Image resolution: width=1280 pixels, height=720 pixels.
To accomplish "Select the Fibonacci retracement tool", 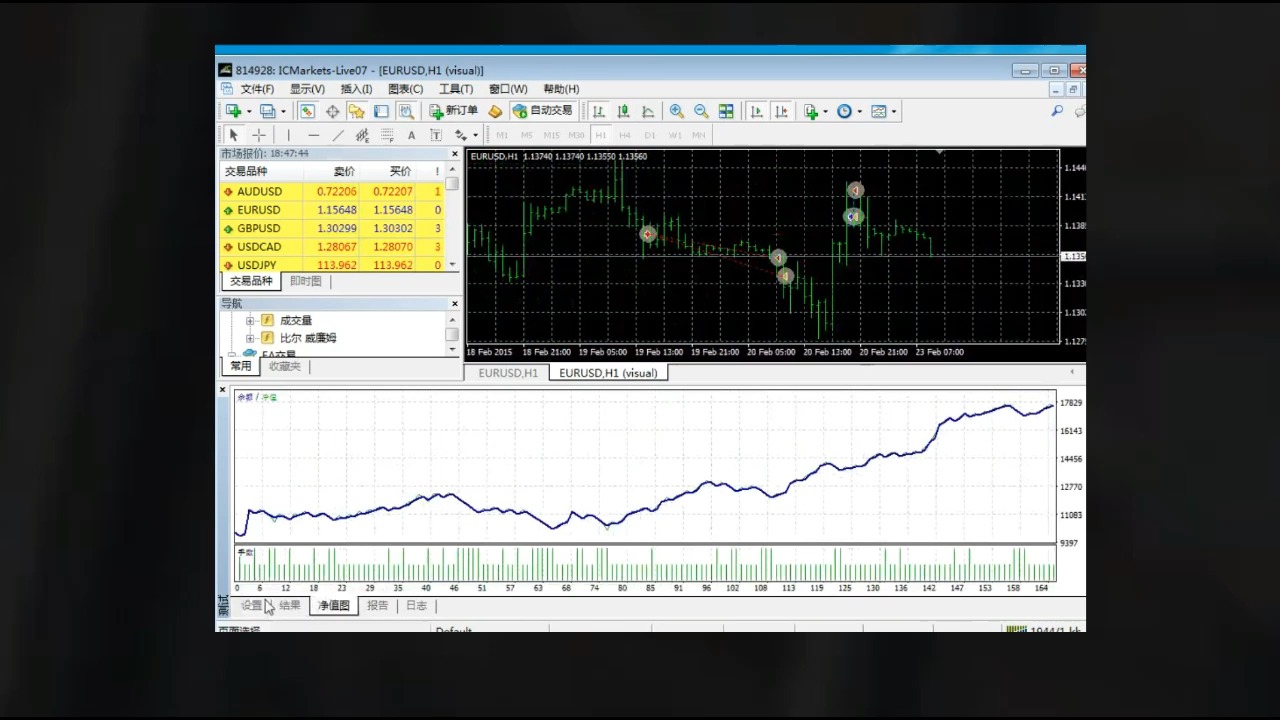I will 387,135.
